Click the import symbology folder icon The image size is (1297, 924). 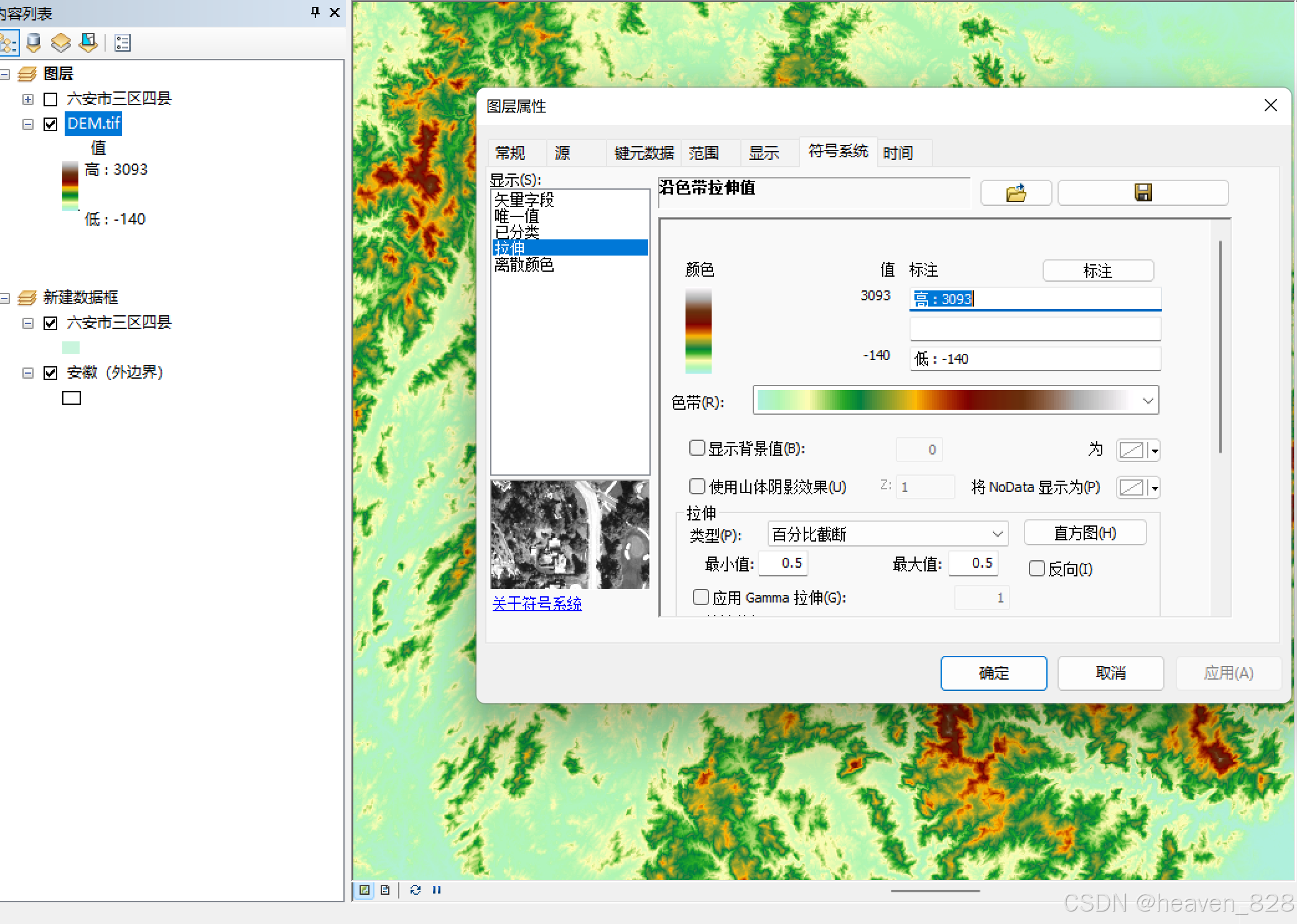point(1015,193)
